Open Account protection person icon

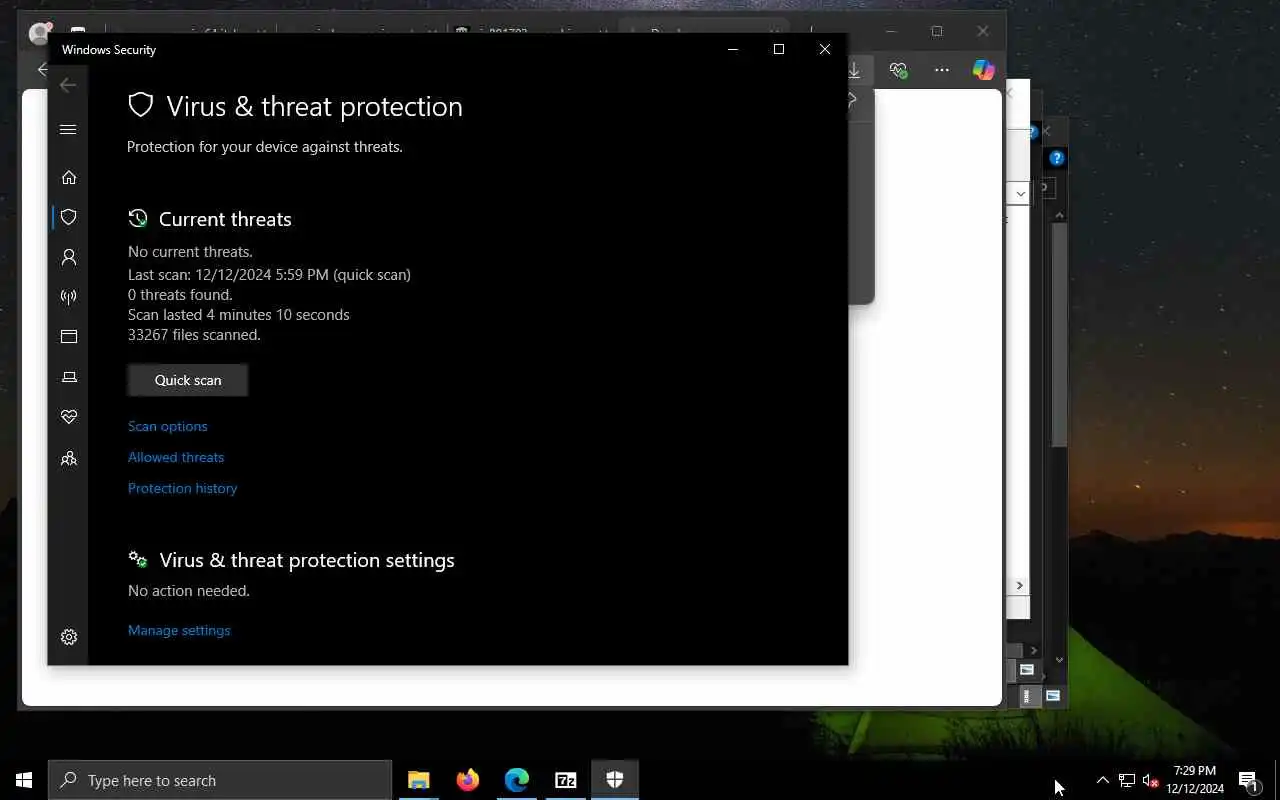[x=69, y=257]
